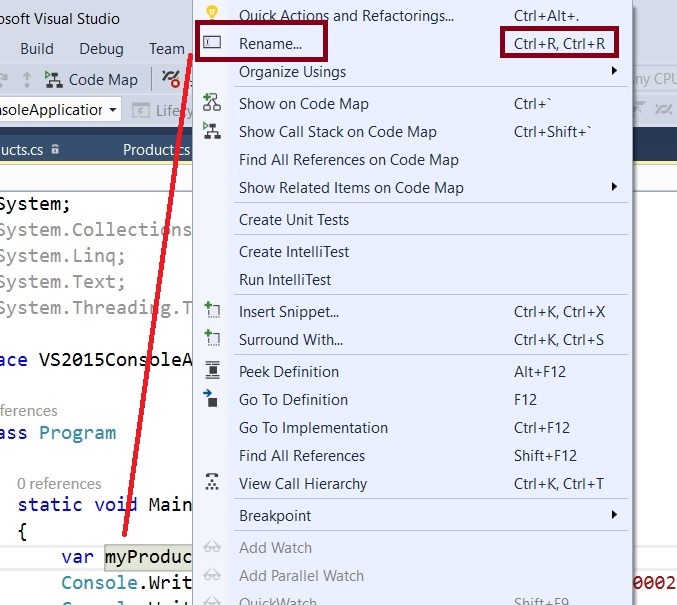Click the Peek Definition icon
This screenshot has width=677, height=605.
click(211, 371)
